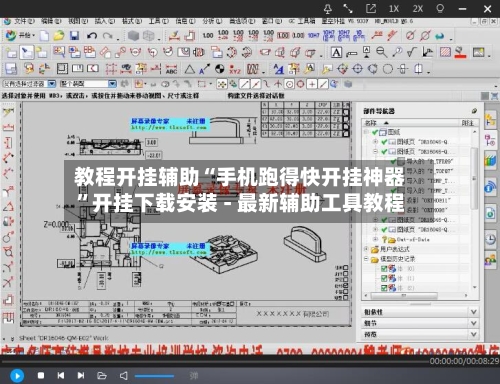
Task: Insert a raster image with the picture icon
Action: (x=478, y=52)
